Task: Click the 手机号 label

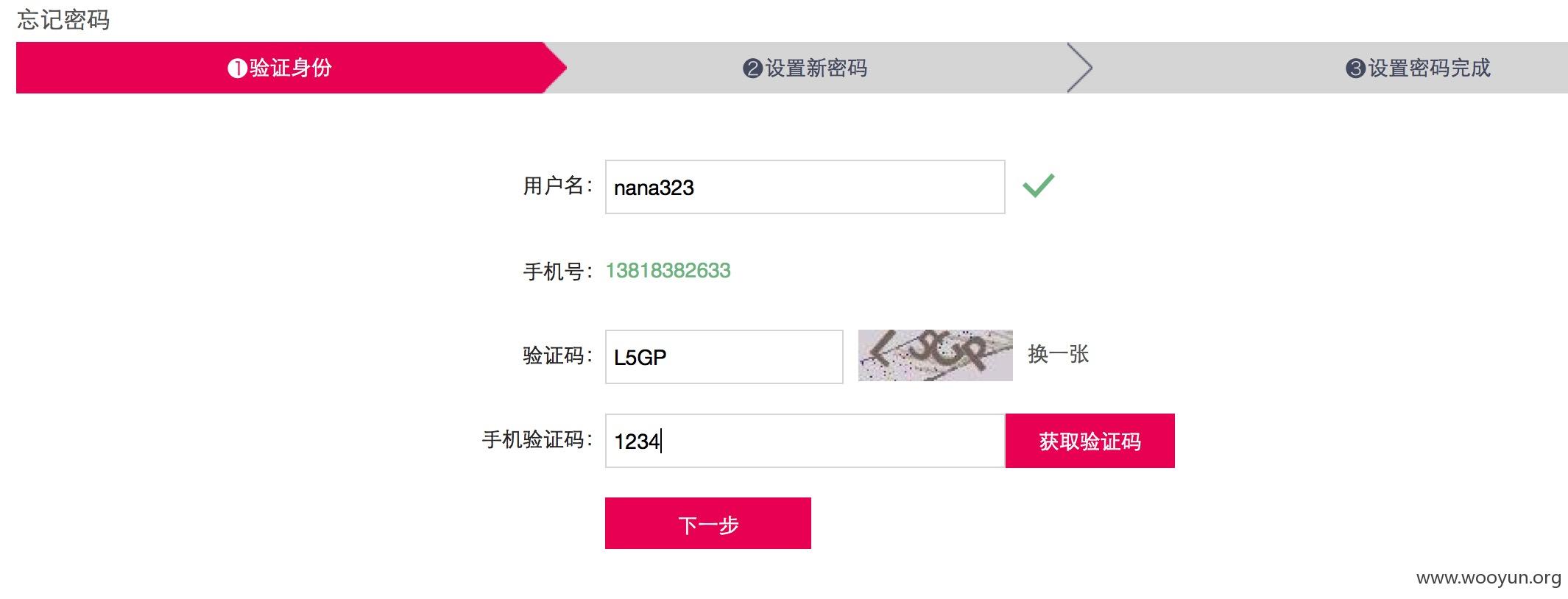Action: [554, 272]
